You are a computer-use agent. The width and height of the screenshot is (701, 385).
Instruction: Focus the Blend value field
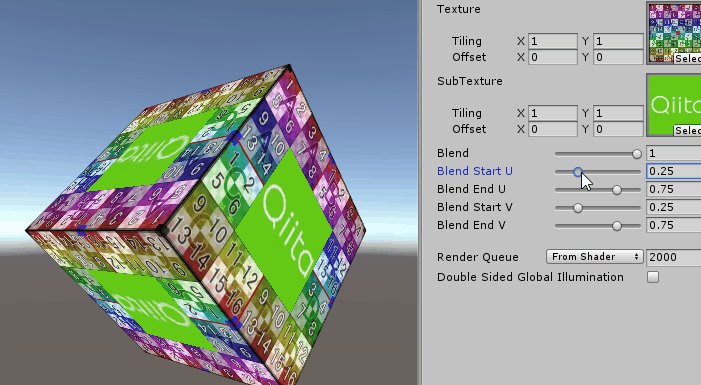point(674,153)
